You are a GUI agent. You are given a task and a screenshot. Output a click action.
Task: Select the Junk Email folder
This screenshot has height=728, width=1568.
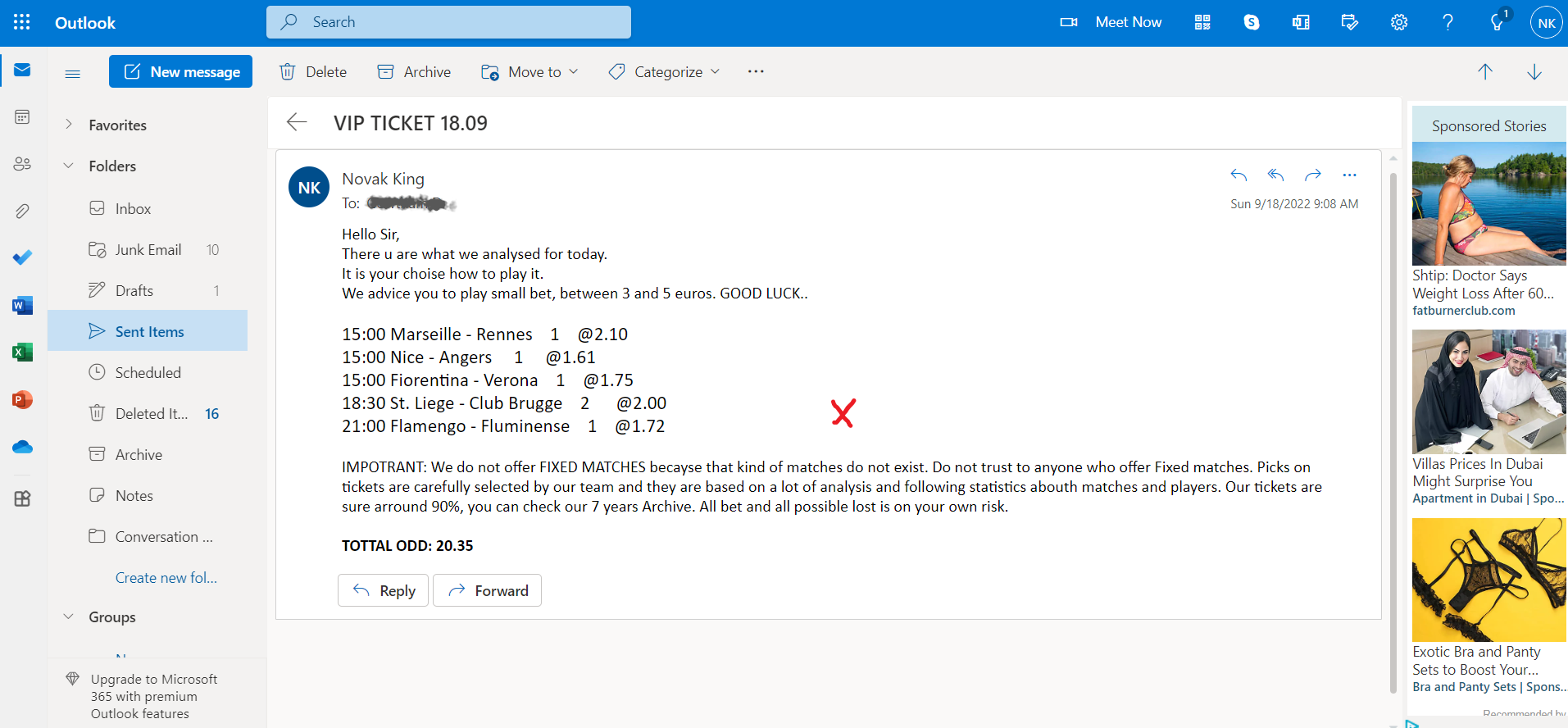(148, 249)
